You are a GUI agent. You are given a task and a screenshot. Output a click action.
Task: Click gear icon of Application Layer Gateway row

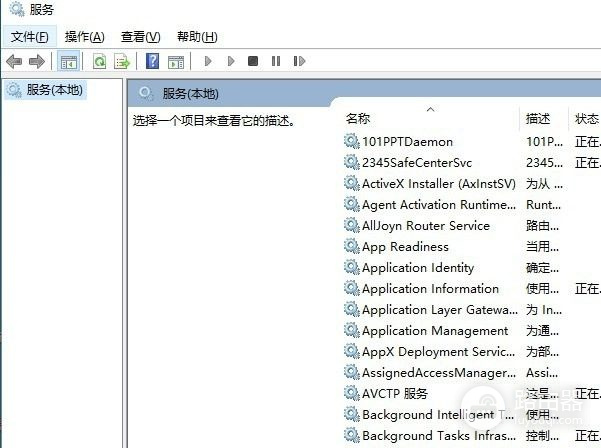[x=351, y=309]
